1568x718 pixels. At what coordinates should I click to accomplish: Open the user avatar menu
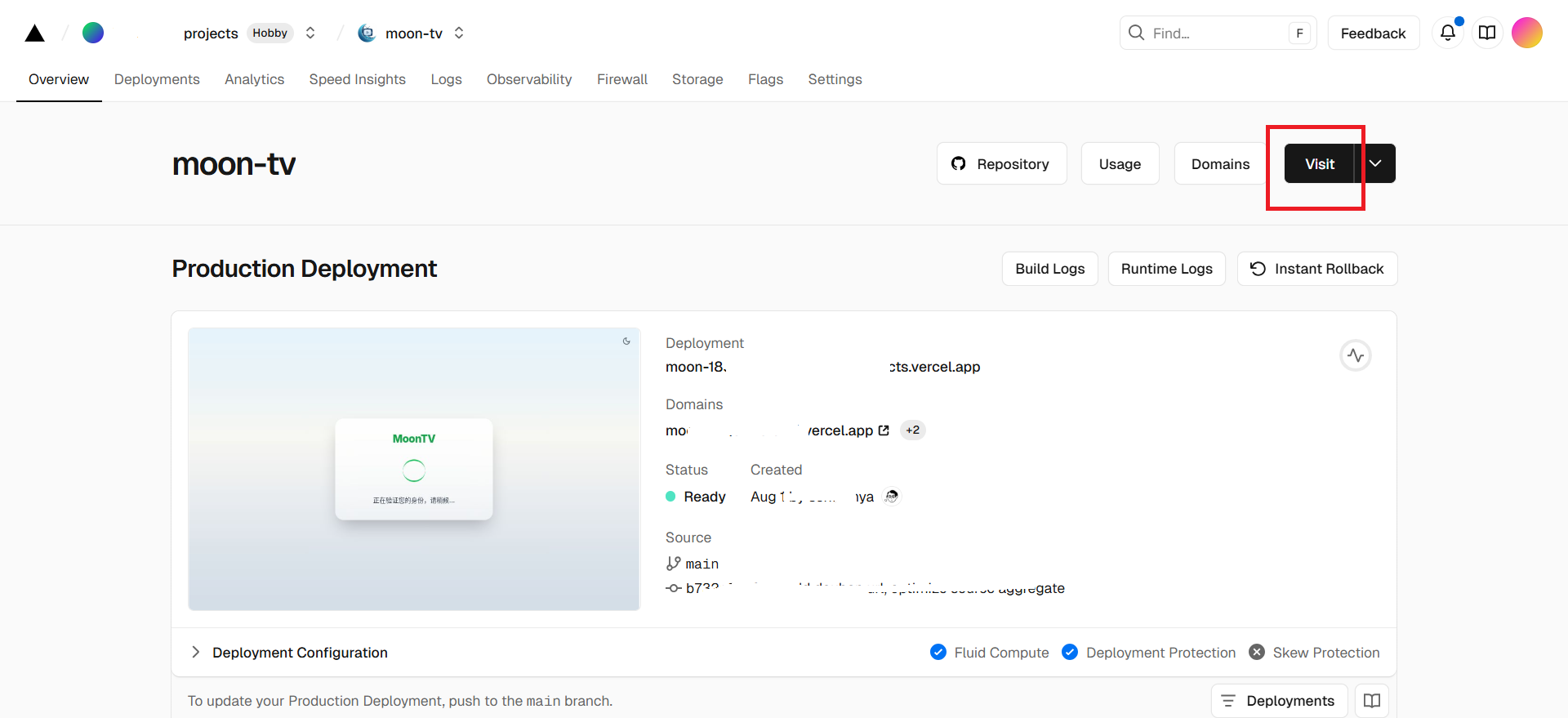[x=1526, y=33]
